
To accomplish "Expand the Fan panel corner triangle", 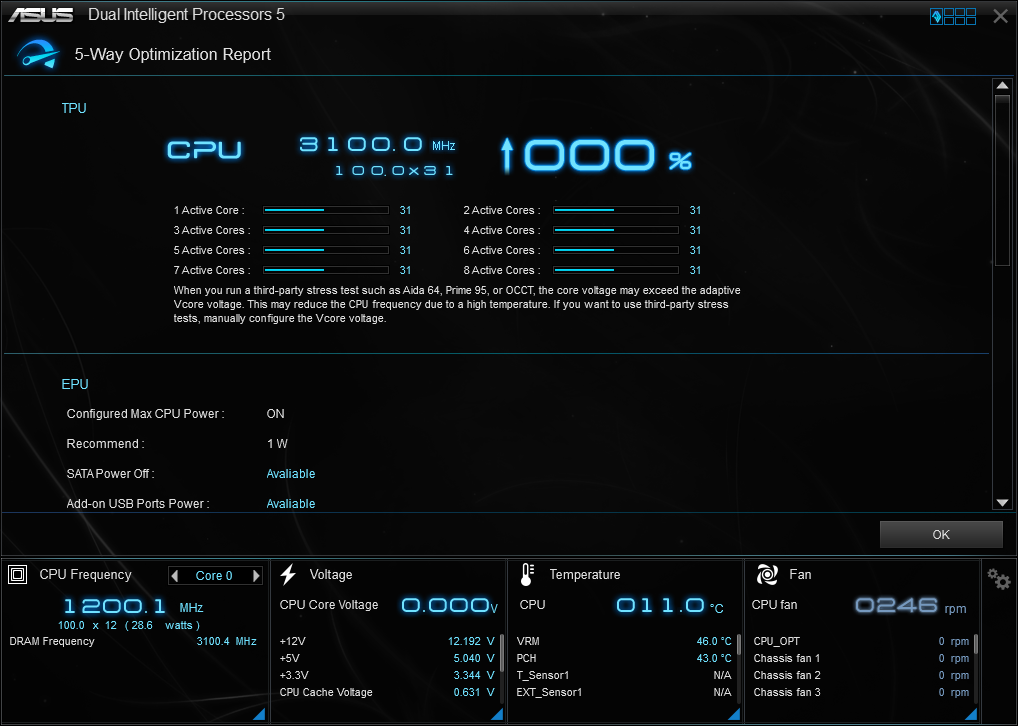I will 971,714.
